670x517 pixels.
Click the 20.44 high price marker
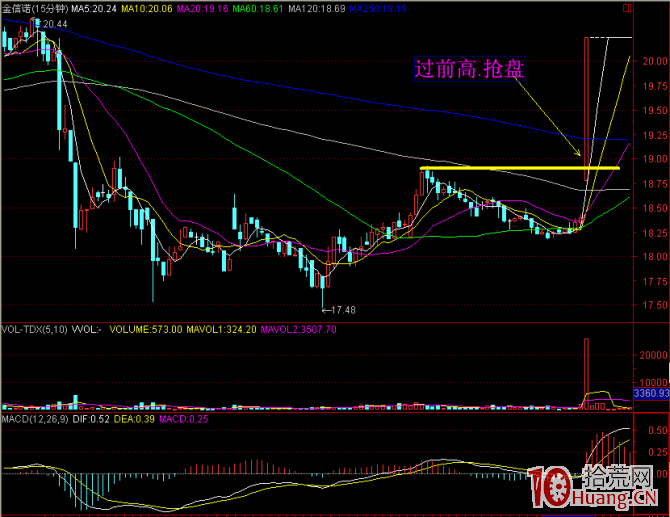pyautogui.click(x=55, y=24)
